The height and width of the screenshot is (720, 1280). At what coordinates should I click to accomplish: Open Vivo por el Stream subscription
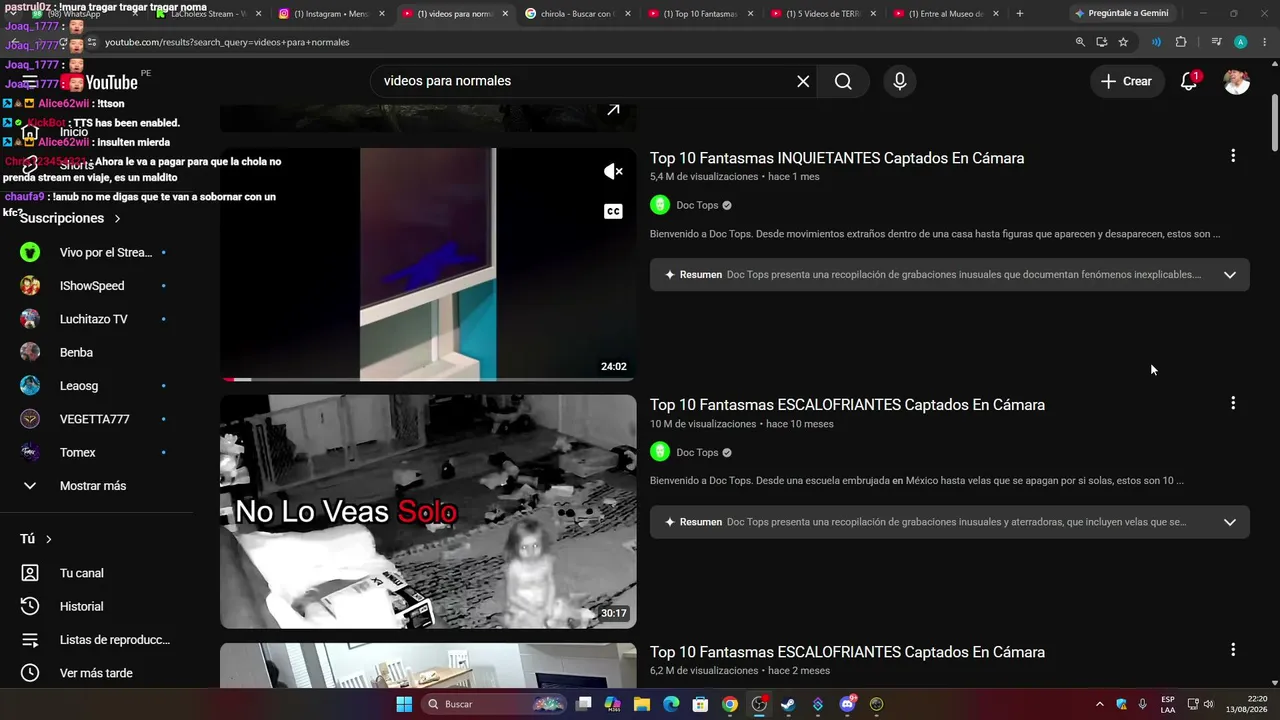(x=95, y=253)
